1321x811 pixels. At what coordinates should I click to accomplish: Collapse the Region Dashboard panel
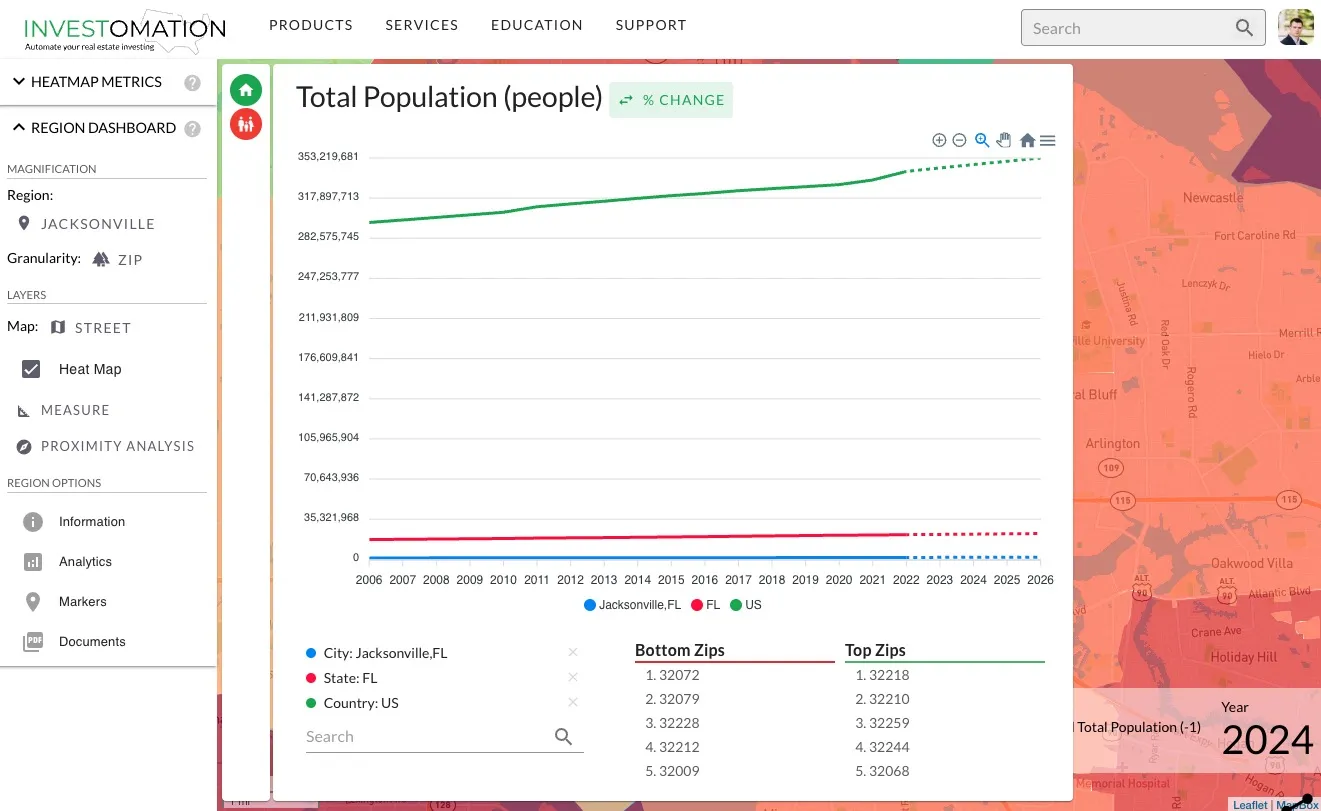click(x=18, y=127)
